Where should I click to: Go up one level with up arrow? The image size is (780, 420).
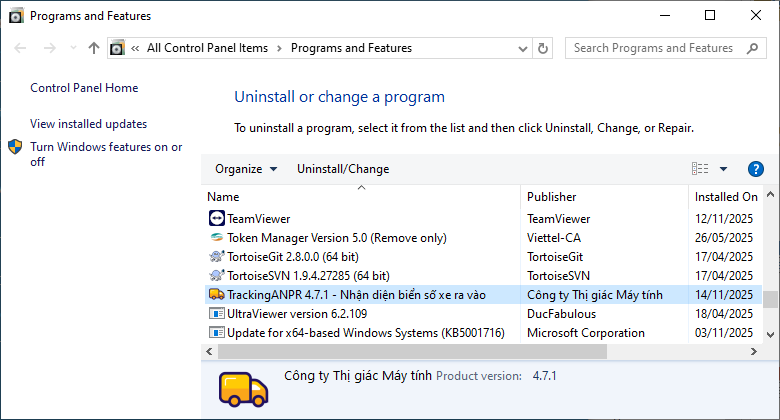[94, 48]
